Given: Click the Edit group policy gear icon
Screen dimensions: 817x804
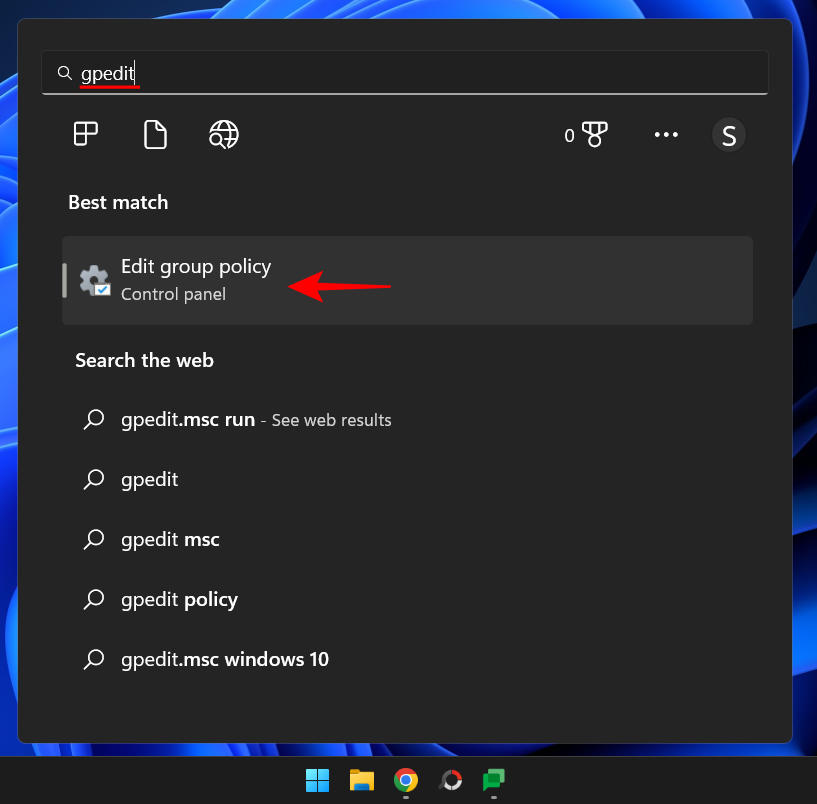Looking at the screenshot, I should coord(93,280).
